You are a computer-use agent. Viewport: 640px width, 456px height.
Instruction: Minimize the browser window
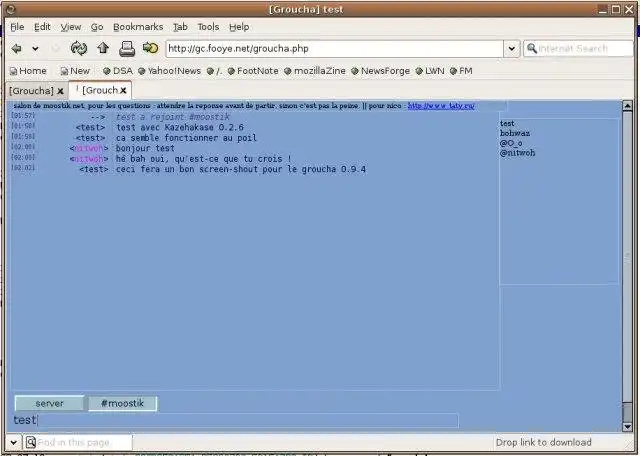click(x=603, y=9)
